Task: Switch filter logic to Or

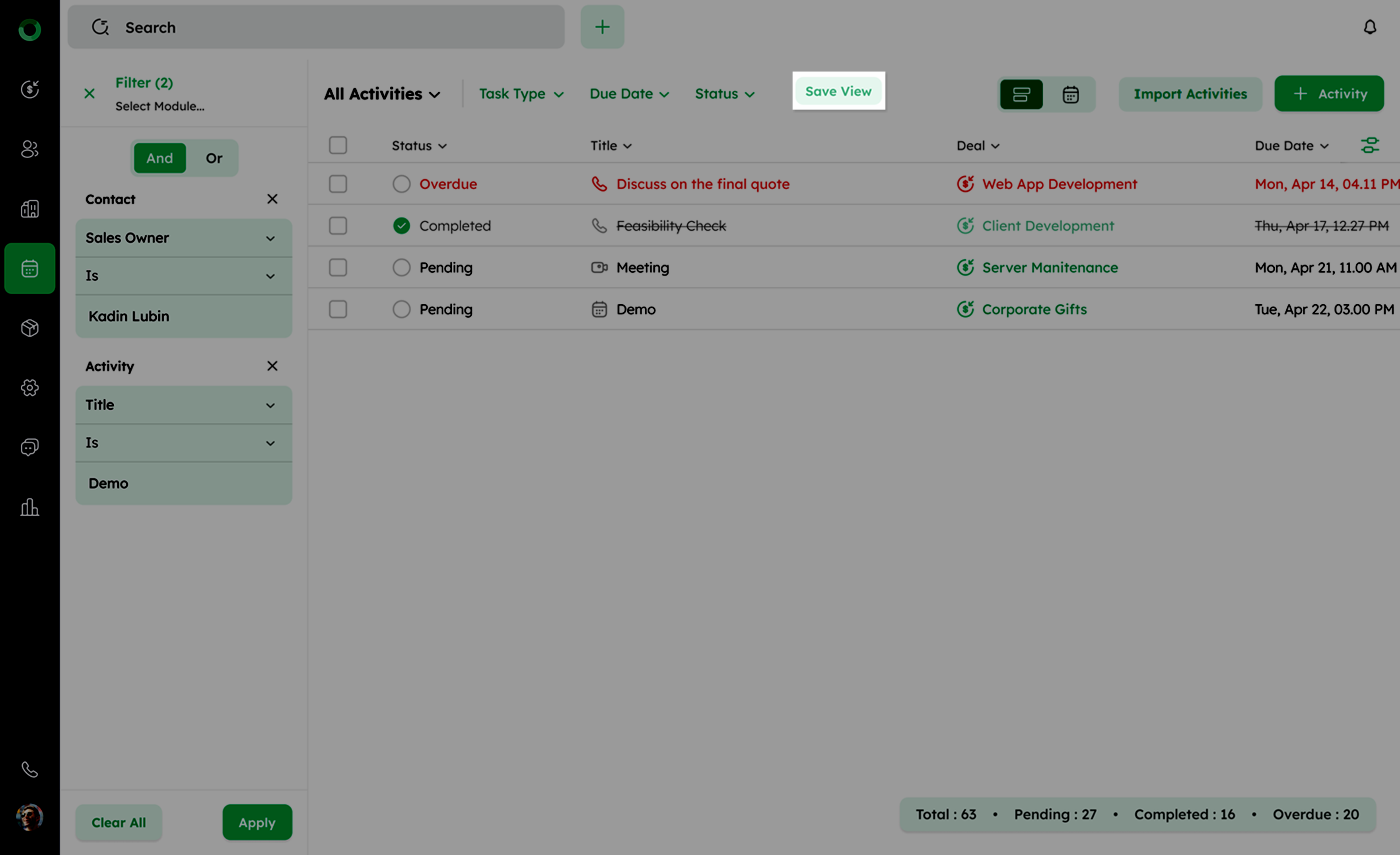Action: (214, 159)
